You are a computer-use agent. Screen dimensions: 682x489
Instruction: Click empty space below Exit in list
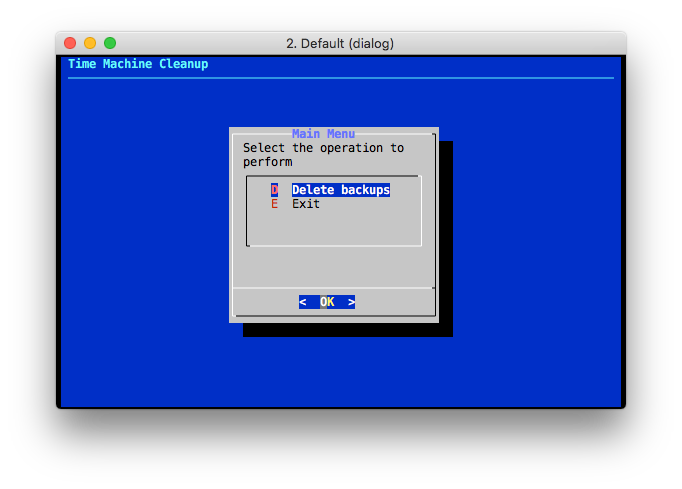click(333, 227)
